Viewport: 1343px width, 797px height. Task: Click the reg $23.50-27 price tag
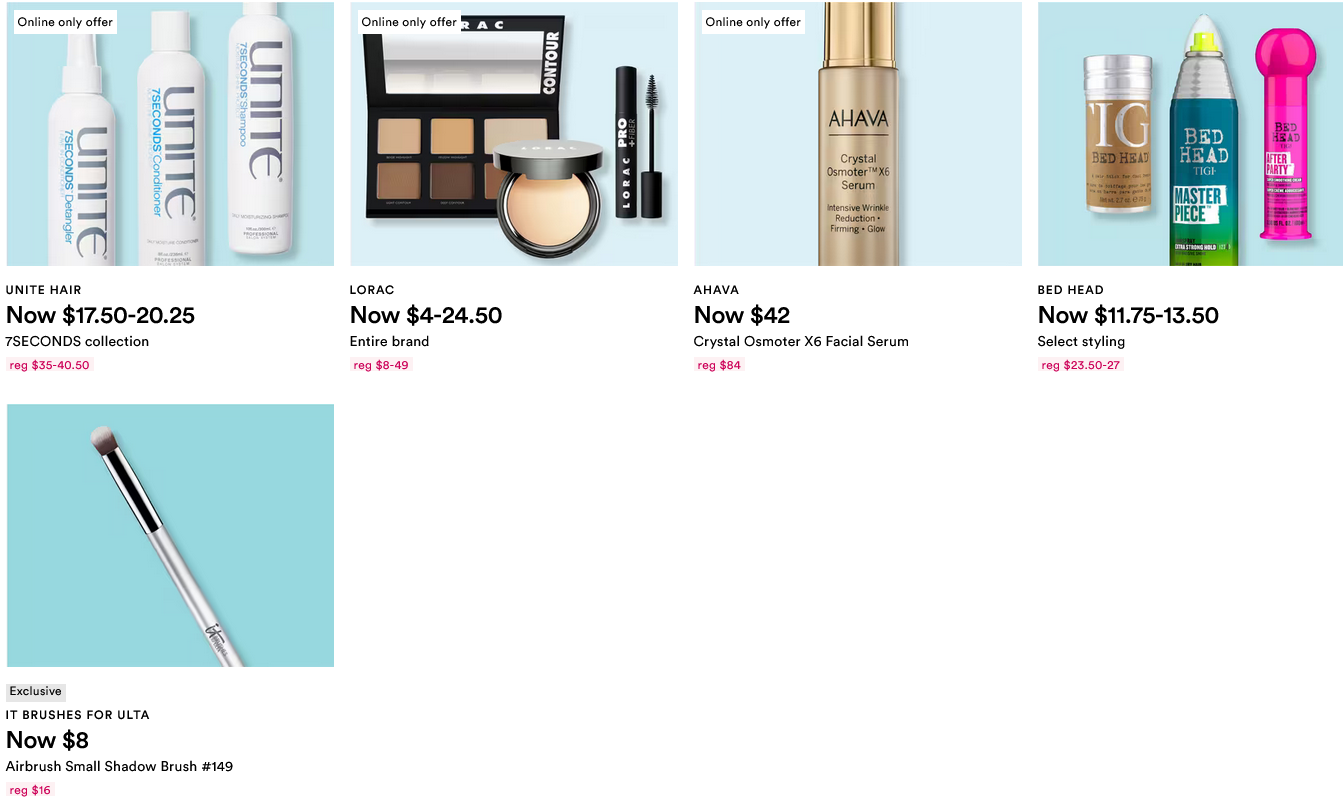click(x=1081, y=365)
